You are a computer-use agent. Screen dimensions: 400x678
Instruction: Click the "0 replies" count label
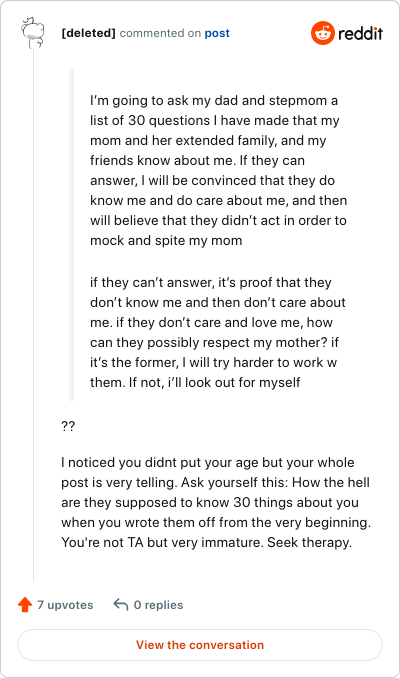[158, 604]
